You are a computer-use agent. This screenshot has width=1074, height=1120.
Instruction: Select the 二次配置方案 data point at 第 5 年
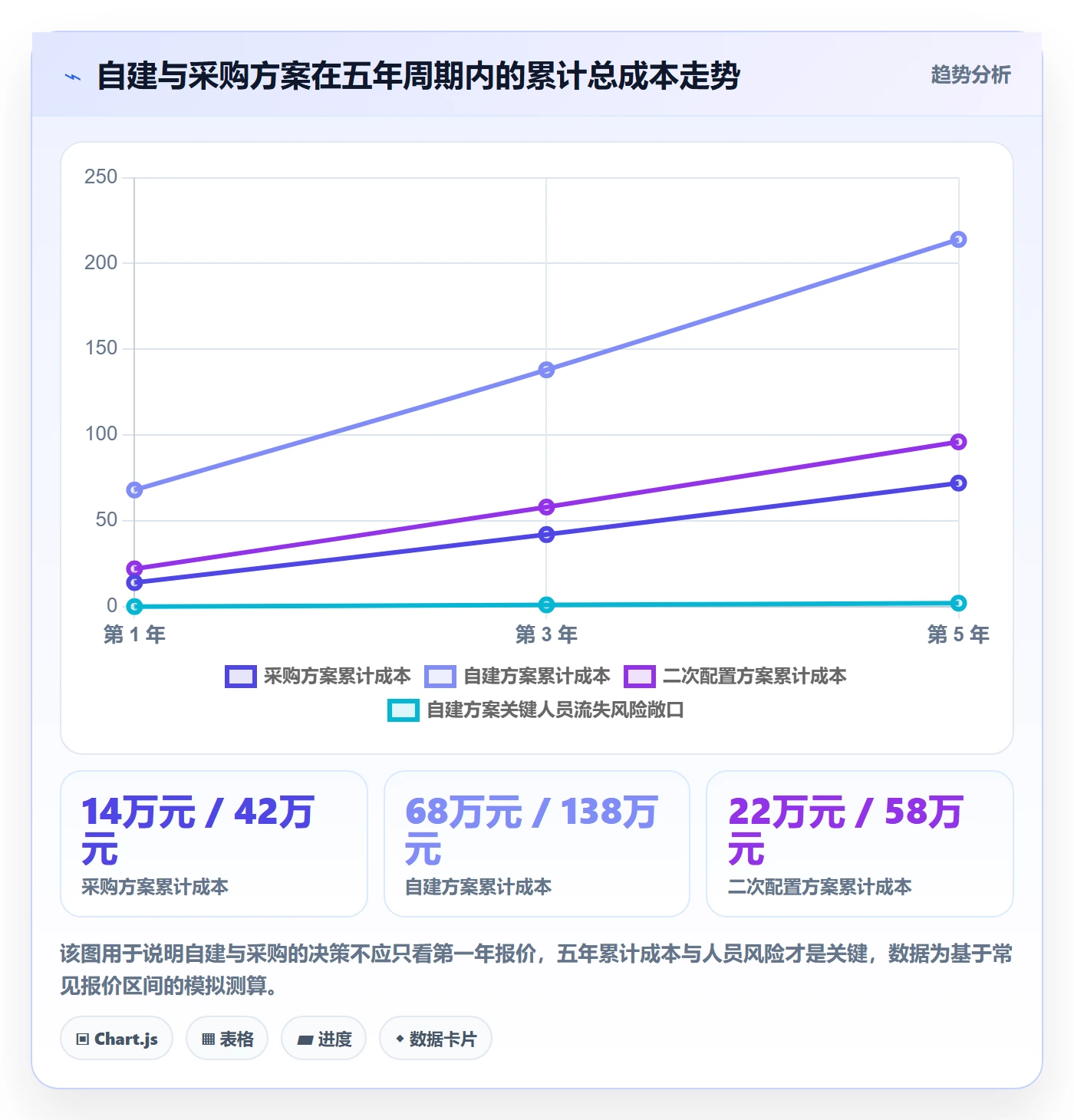958,442
